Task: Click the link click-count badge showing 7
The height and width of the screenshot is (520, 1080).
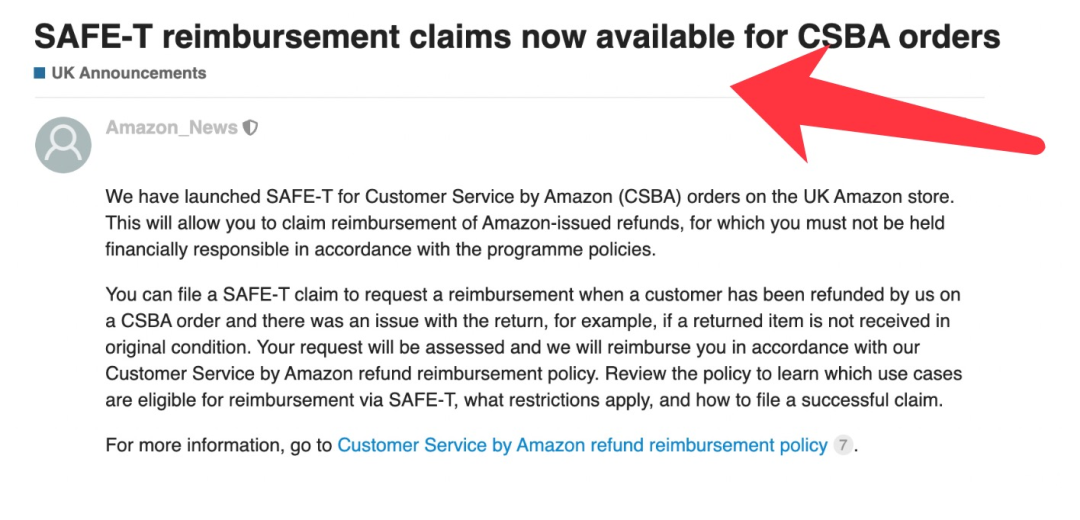Action: [x=842, y=446]
